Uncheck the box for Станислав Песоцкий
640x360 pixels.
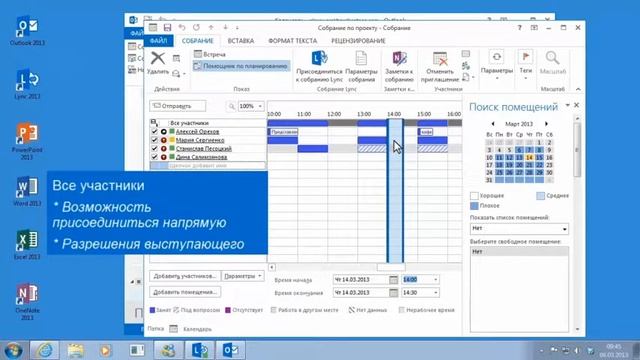154,149
